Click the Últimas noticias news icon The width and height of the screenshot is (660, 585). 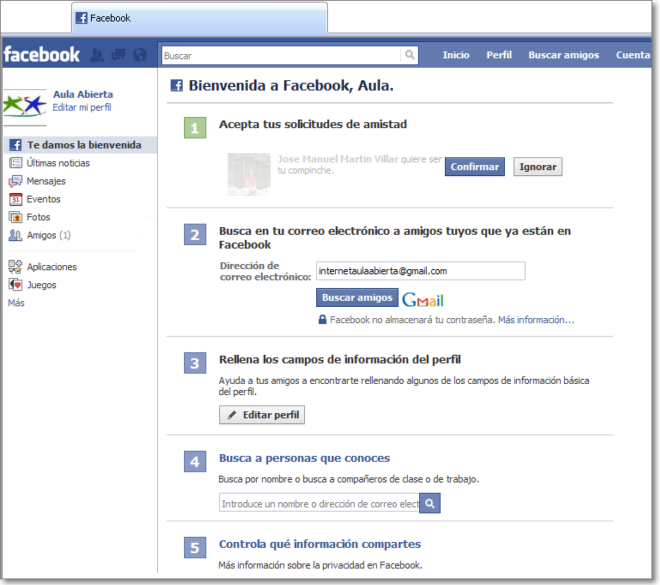click(x=16, y=163)
